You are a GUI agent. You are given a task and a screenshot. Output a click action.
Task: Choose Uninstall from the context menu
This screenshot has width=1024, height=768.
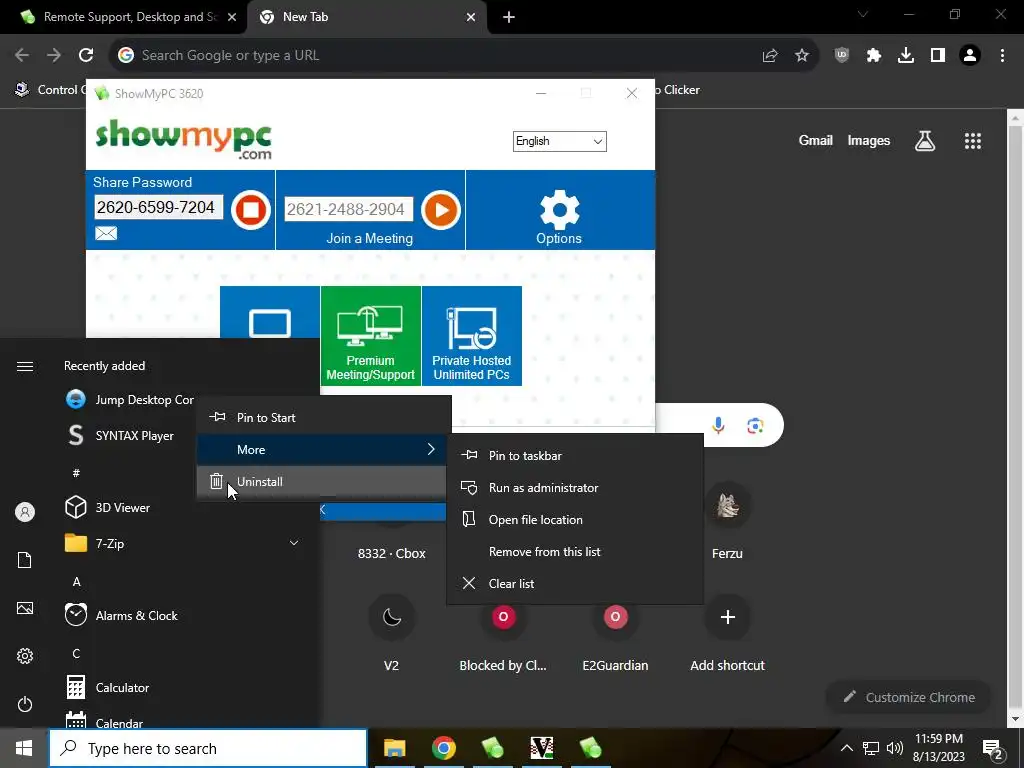(323, 481)
